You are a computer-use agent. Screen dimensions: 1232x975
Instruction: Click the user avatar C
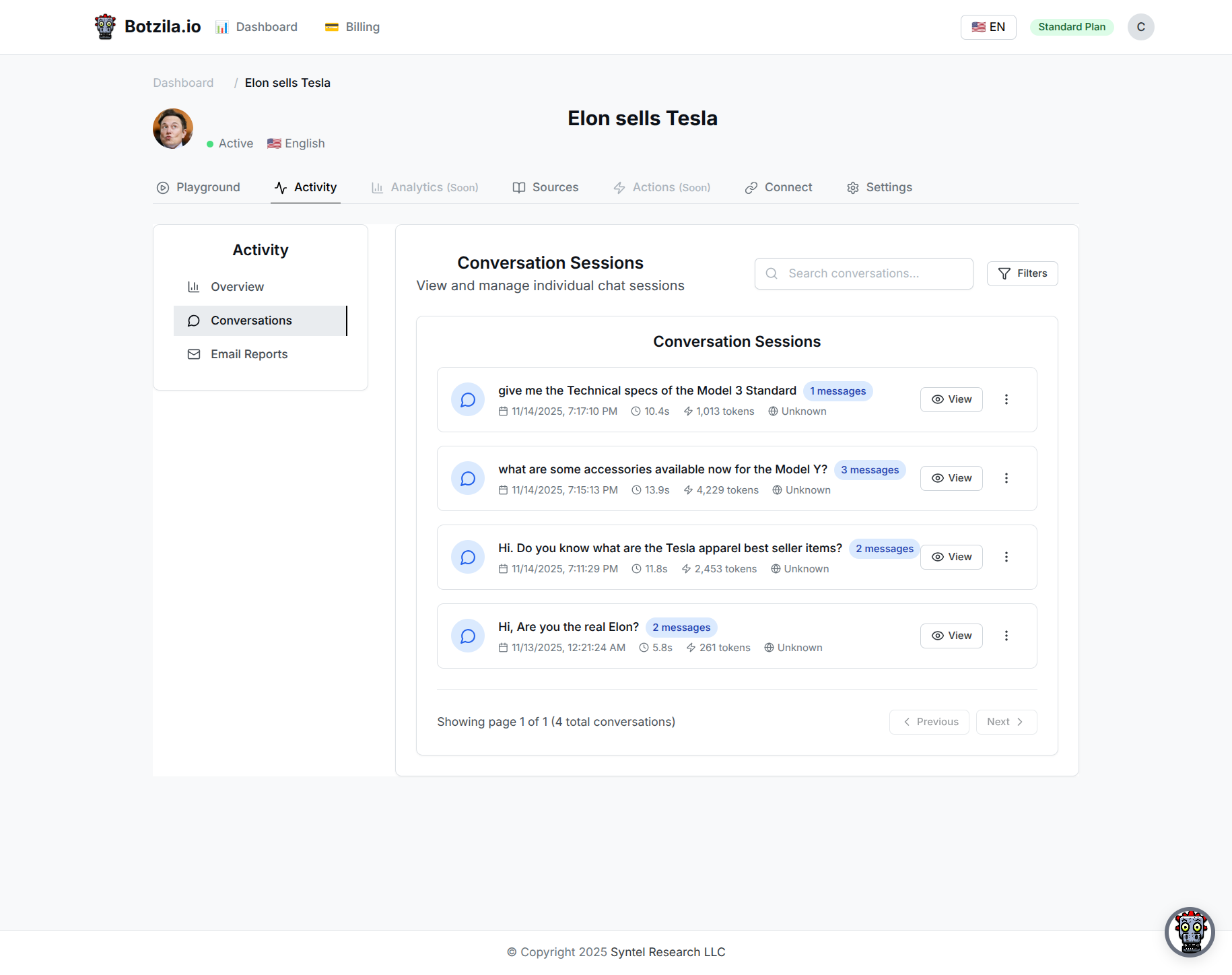1141,27
